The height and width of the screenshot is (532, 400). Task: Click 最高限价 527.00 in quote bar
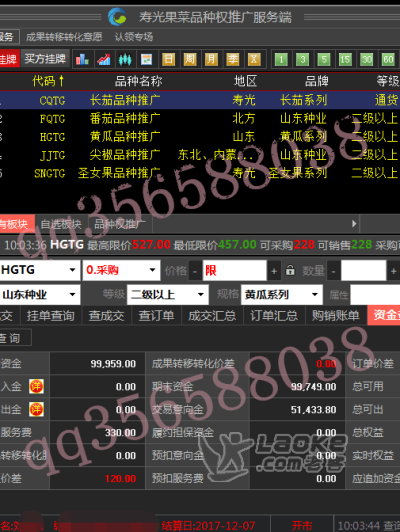click(129, 245)
